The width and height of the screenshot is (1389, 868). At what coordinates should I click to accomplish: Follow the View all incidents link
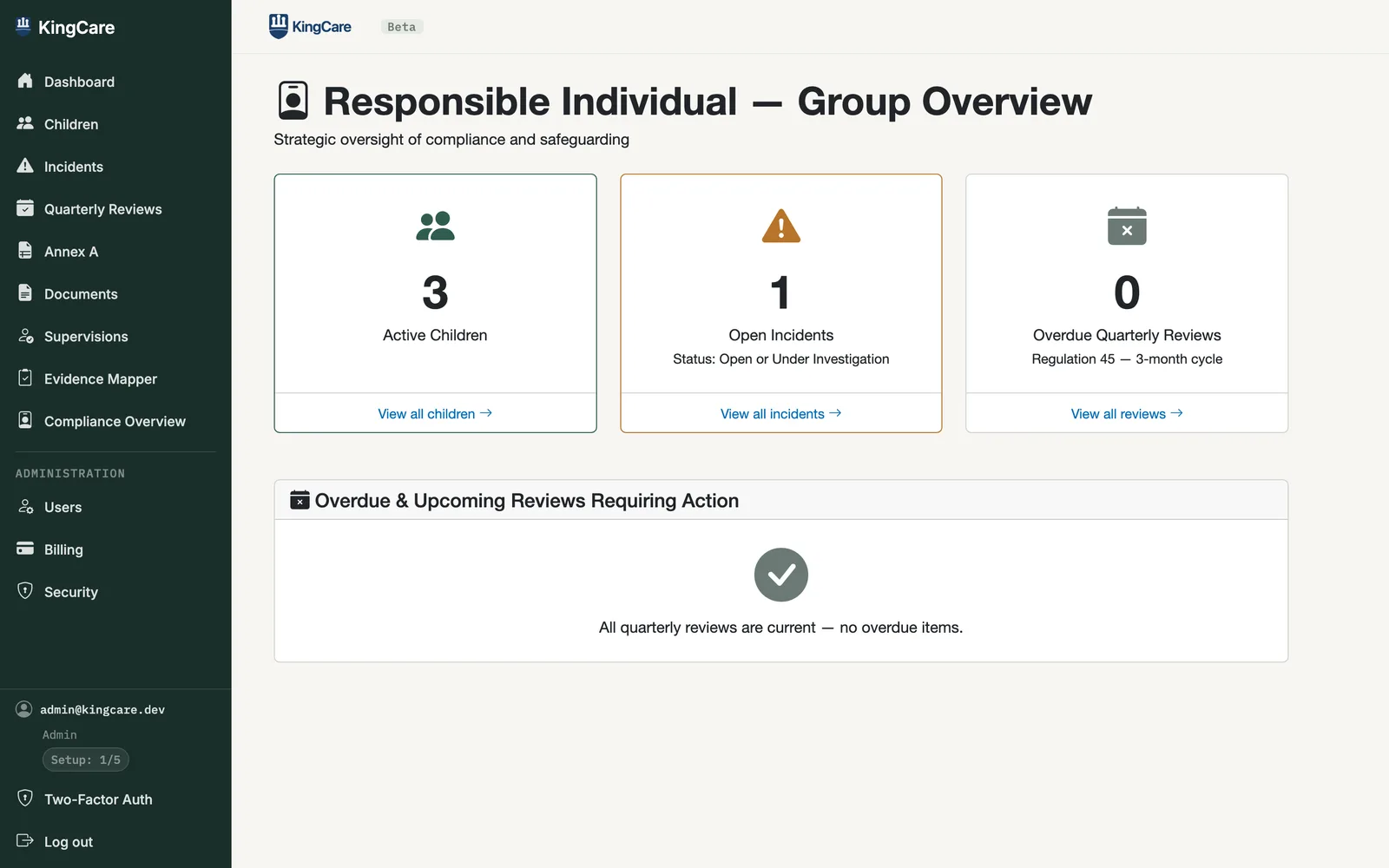781,414
